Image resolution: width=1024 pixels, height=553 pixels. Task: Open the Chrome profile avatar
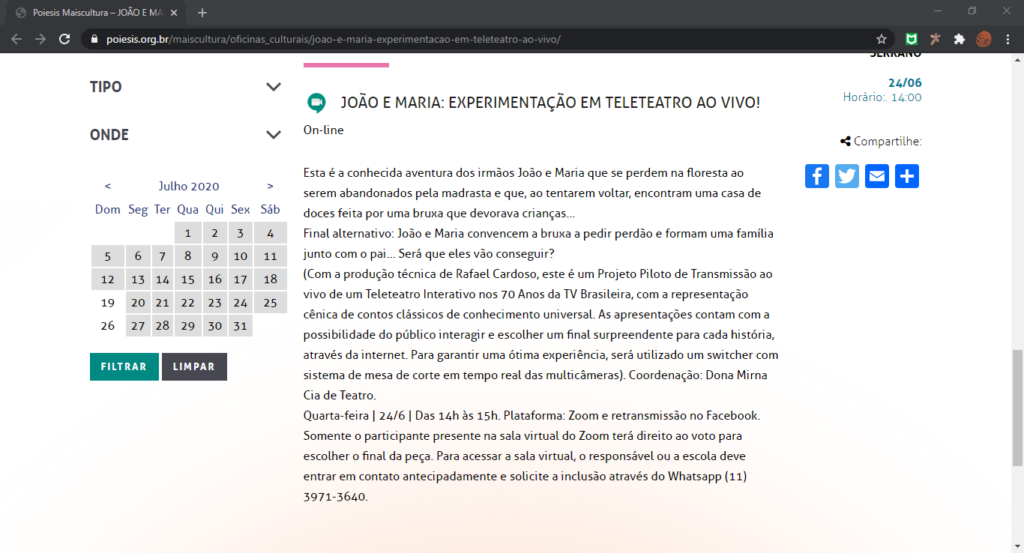(x=984, y=39)
